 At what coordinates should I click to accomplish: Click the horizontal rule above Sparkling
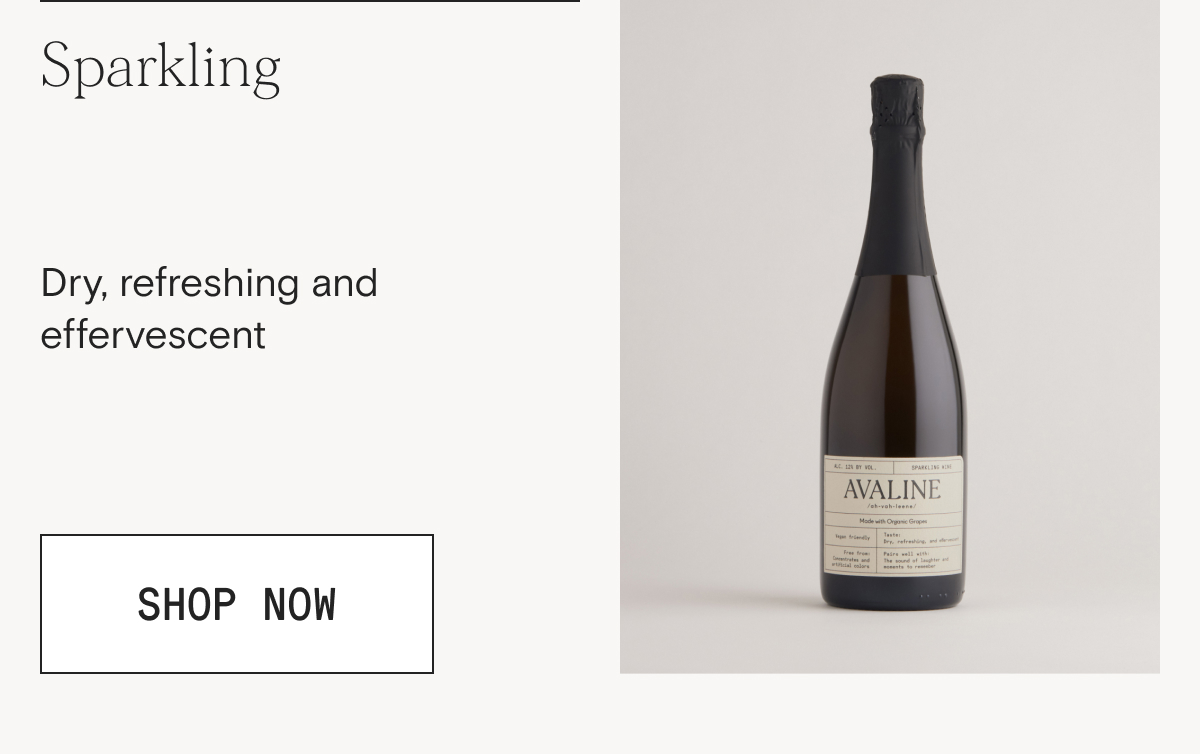pos(310,1)
